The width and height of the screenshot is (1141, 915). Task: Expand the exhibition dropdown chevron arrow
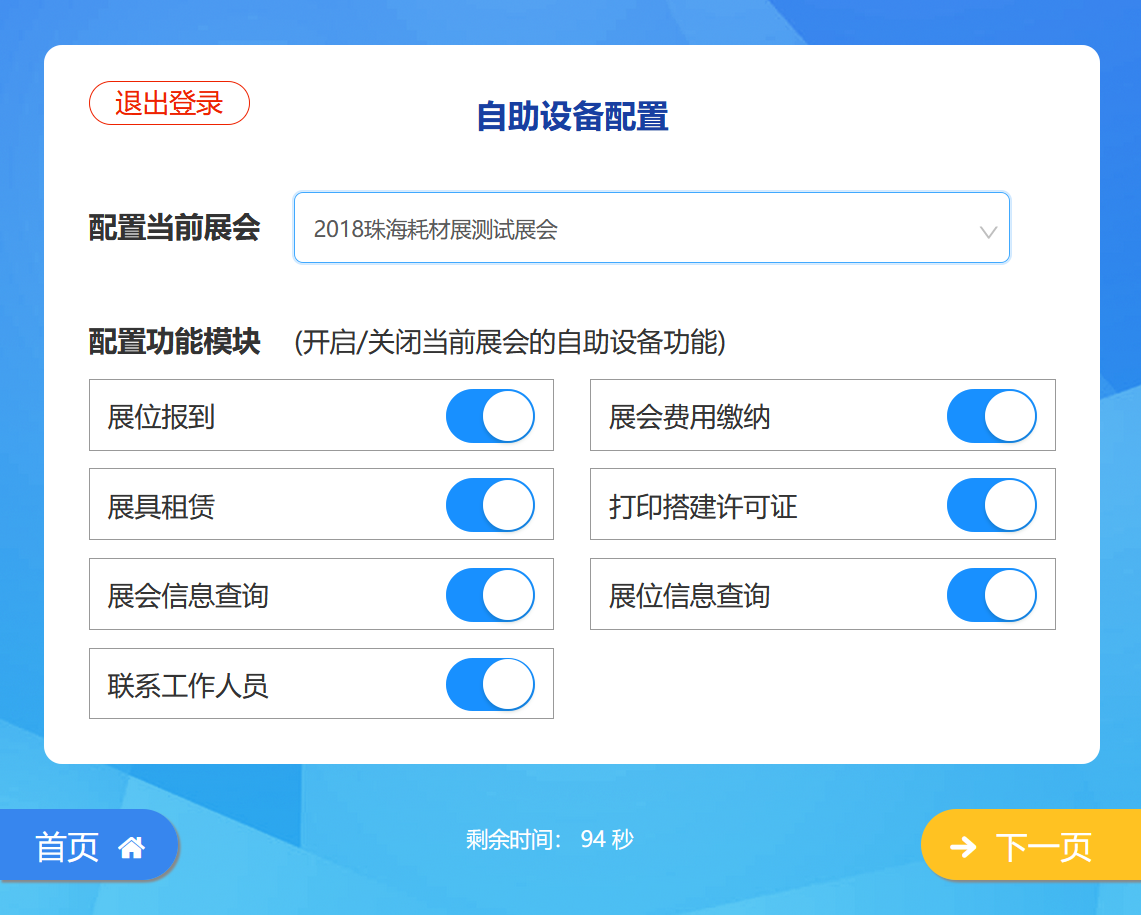point(988,232)
